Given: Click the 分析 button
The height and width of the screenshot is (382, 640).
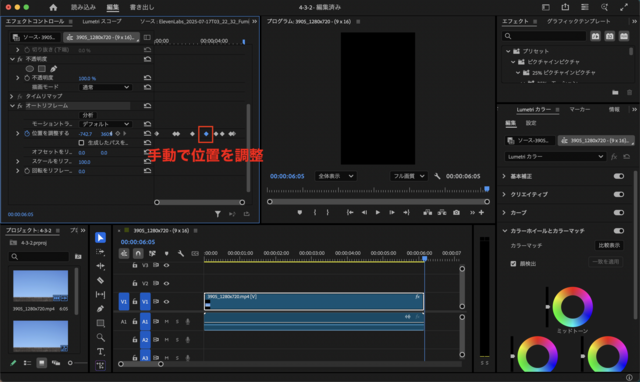Looking at the screenshot, I should click(x=88, y=115).
